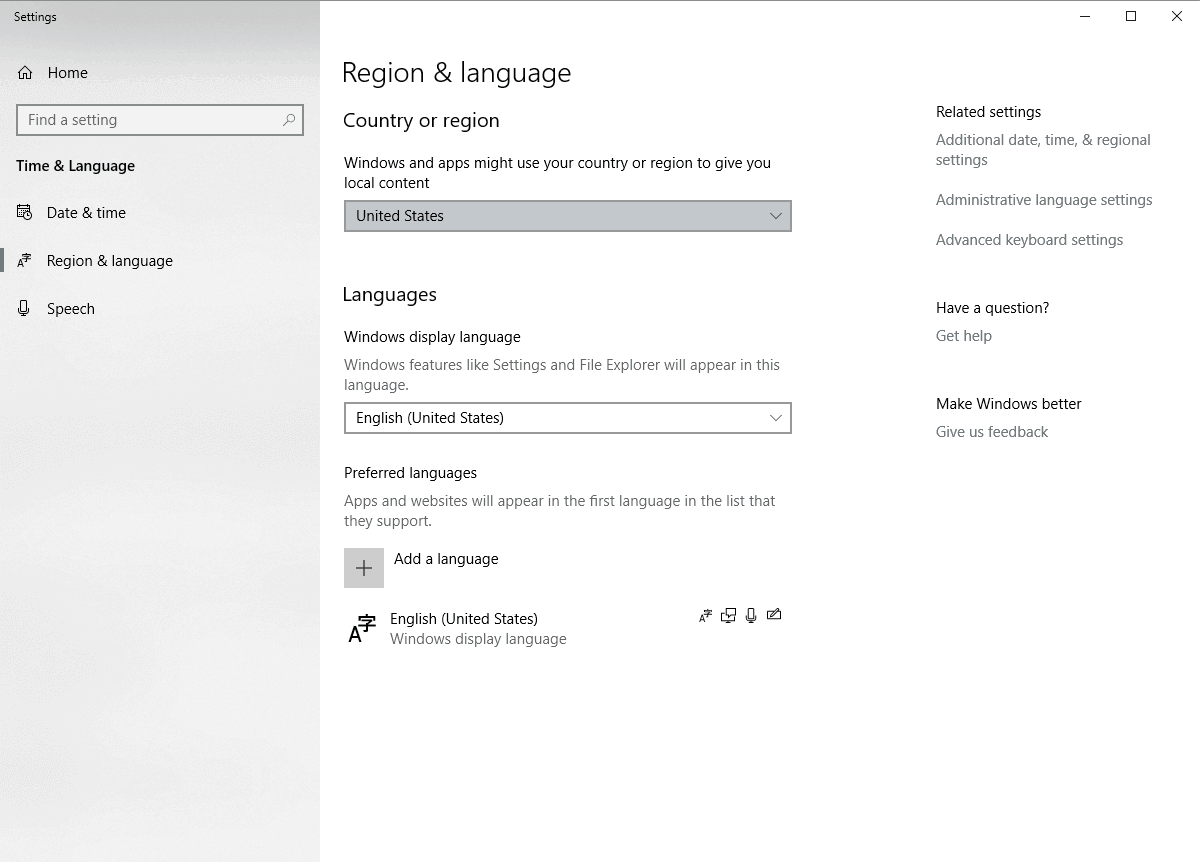Open the United States country dropdown
Screen dimensions: 1200x862
(568, 216)
